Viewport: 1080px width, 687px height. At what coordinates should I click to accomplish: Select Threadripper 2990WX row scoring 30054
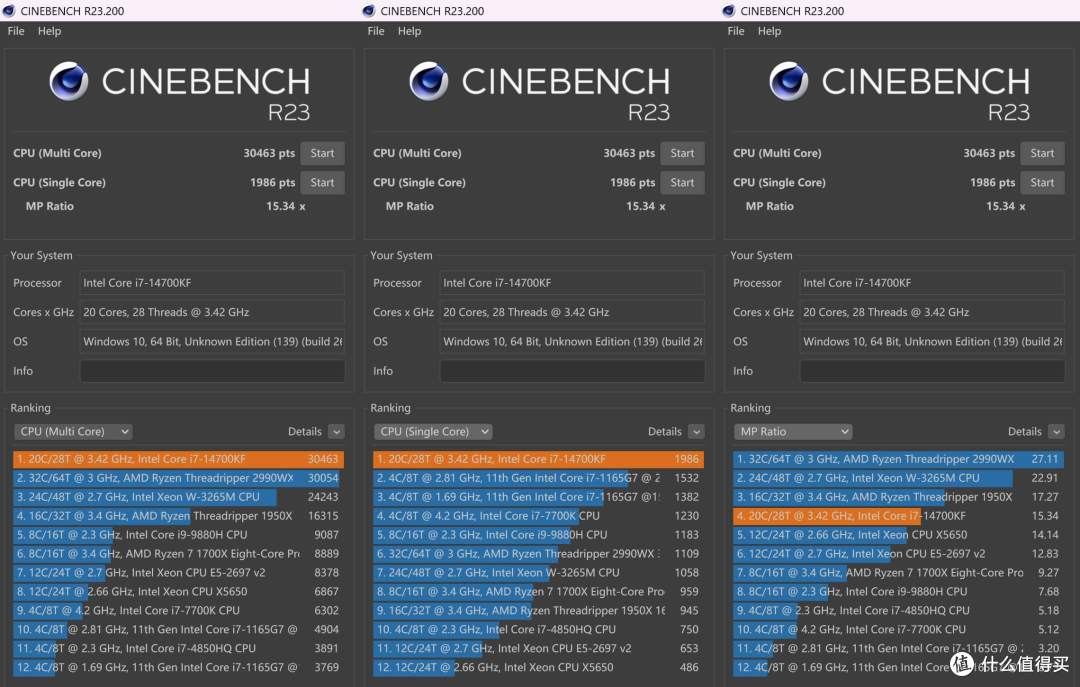(178, 478)
